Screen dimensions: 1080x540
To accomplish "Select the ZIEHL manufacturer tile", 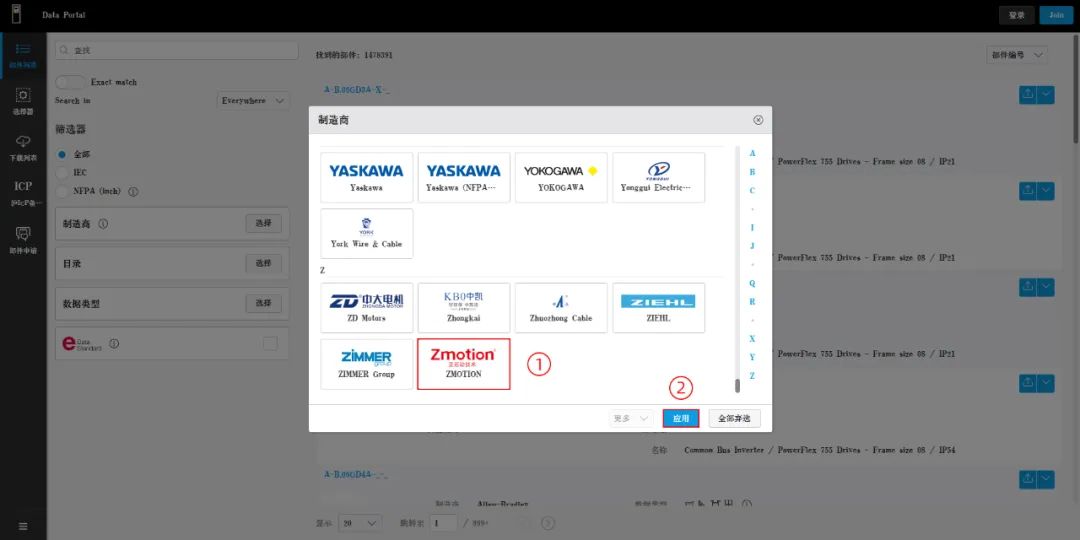I will click(658, 308).
